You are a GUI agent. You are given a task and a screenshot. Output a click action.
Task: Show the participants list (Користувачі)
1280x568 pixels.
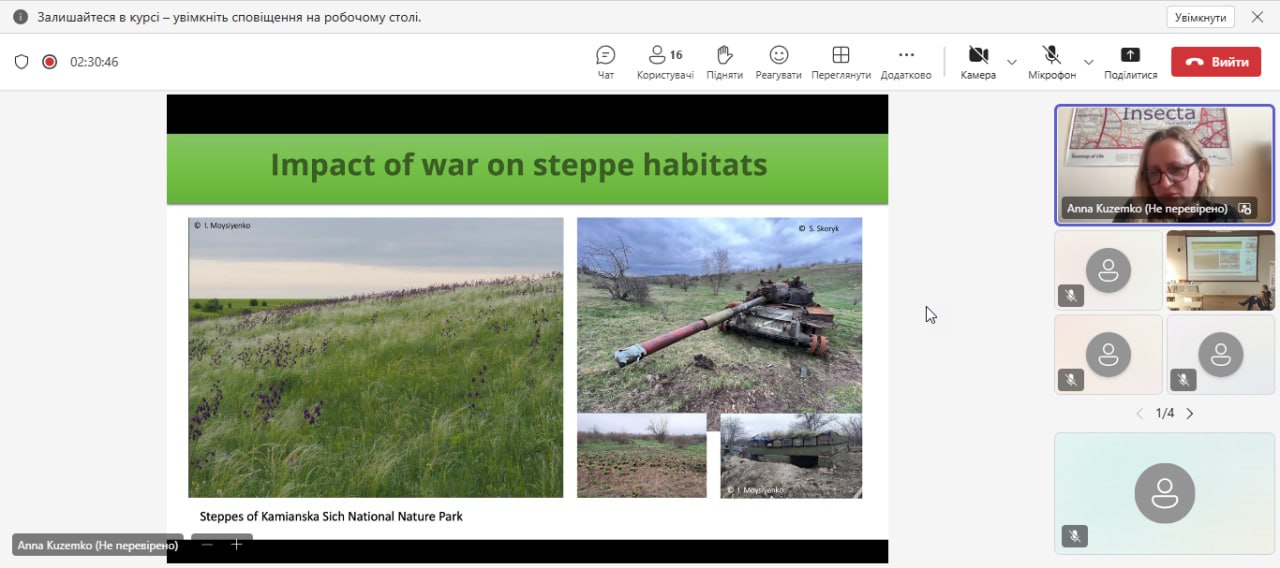665,62
